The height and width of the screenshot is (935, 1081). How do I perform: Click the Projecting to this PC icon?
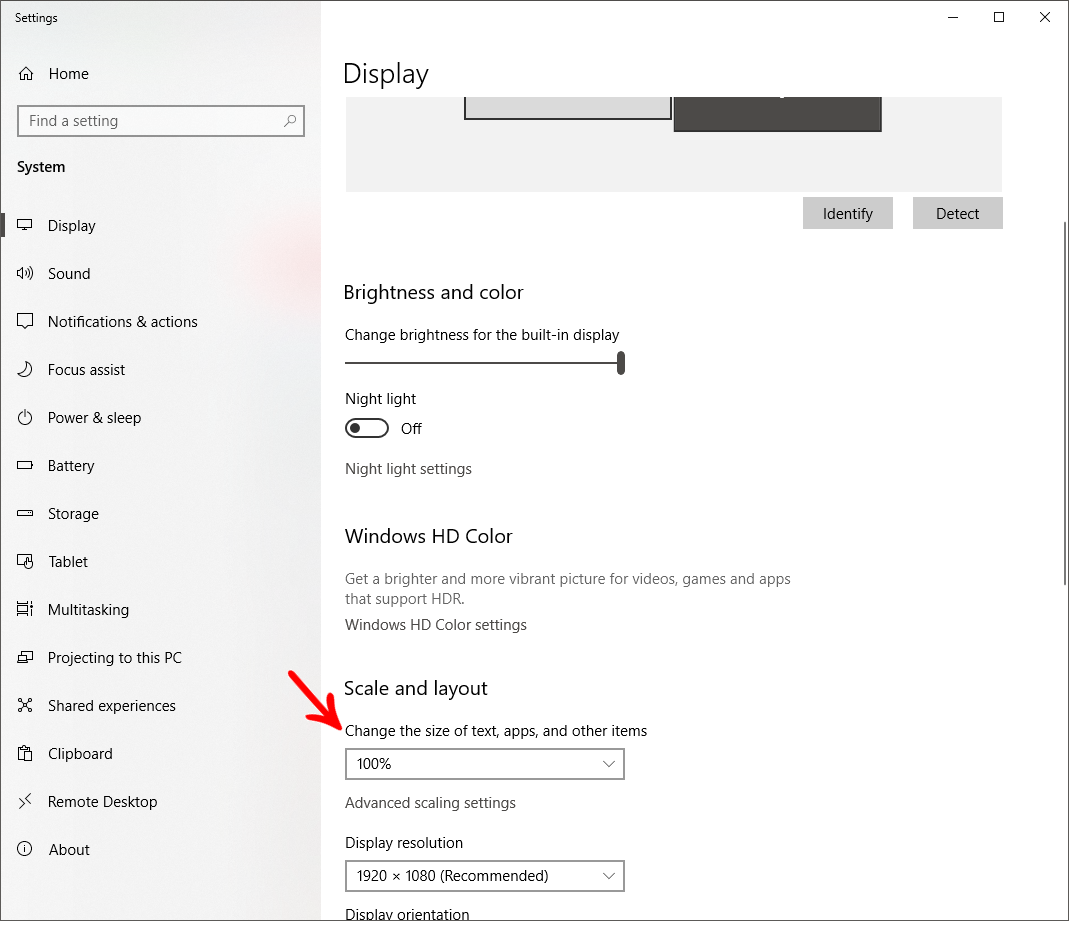[25, 658]
